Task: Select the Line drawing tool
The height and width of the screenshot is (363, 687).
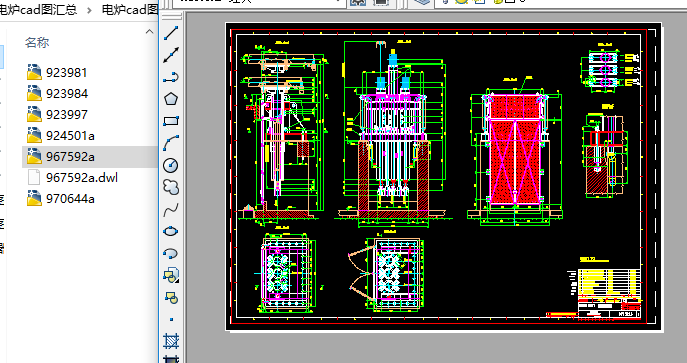Action: (171, 33)
